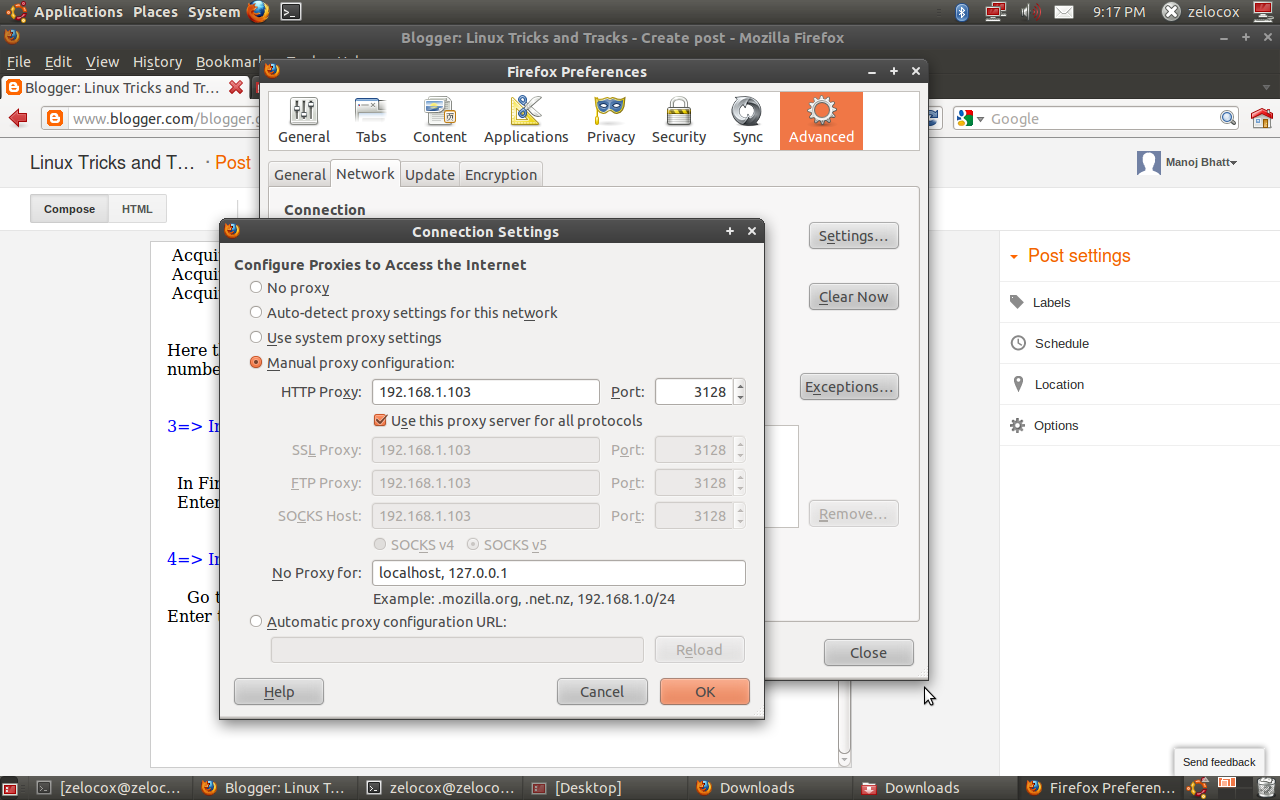The height and width of the screenshot is (800, 1280).
Task: Close the Firefox Preferences window
Action: point(868,653)
